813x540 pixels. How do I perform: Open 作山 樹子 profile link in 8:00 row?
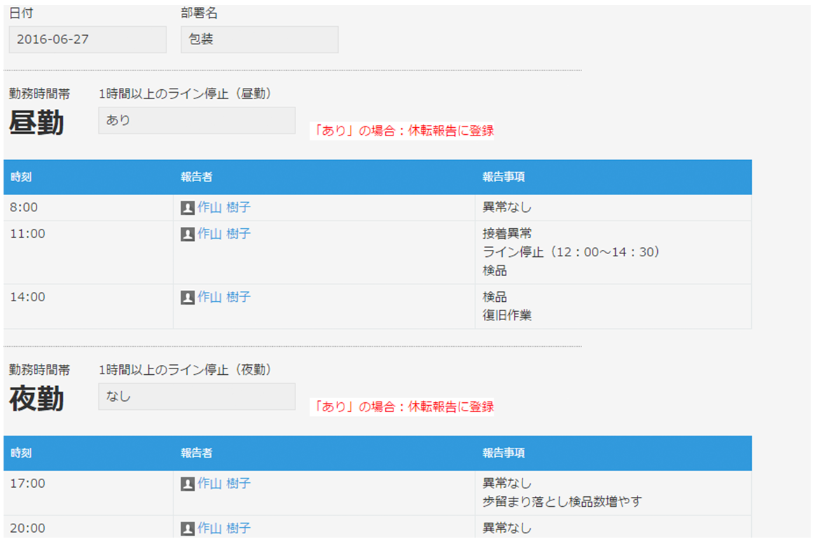[224, 208]
